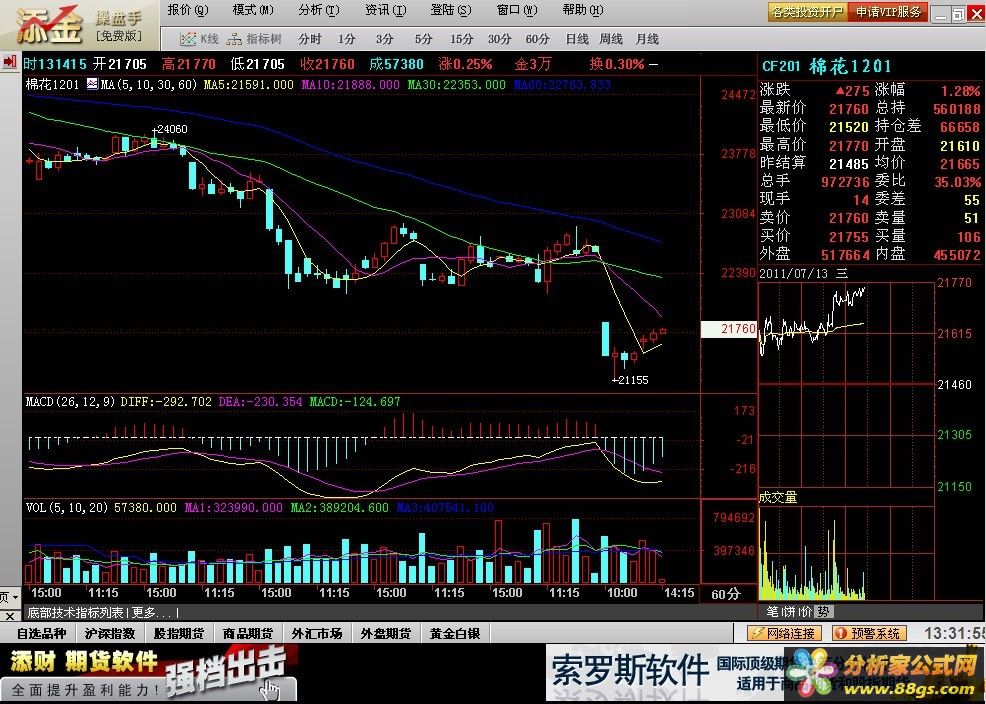Screen dimensions: 986x704
Task: Select the 30分 period
Action: 499,39
